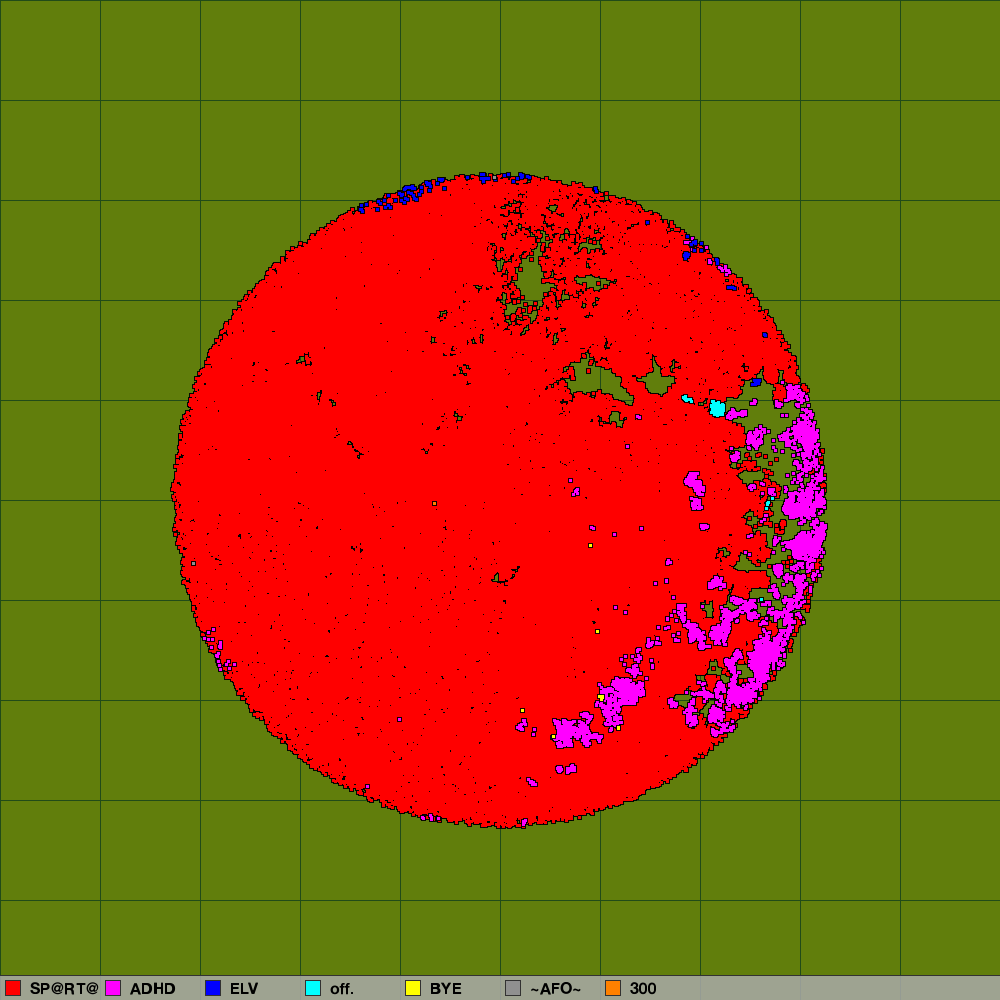Click the largest cyan territory on the map

[717, 408]
